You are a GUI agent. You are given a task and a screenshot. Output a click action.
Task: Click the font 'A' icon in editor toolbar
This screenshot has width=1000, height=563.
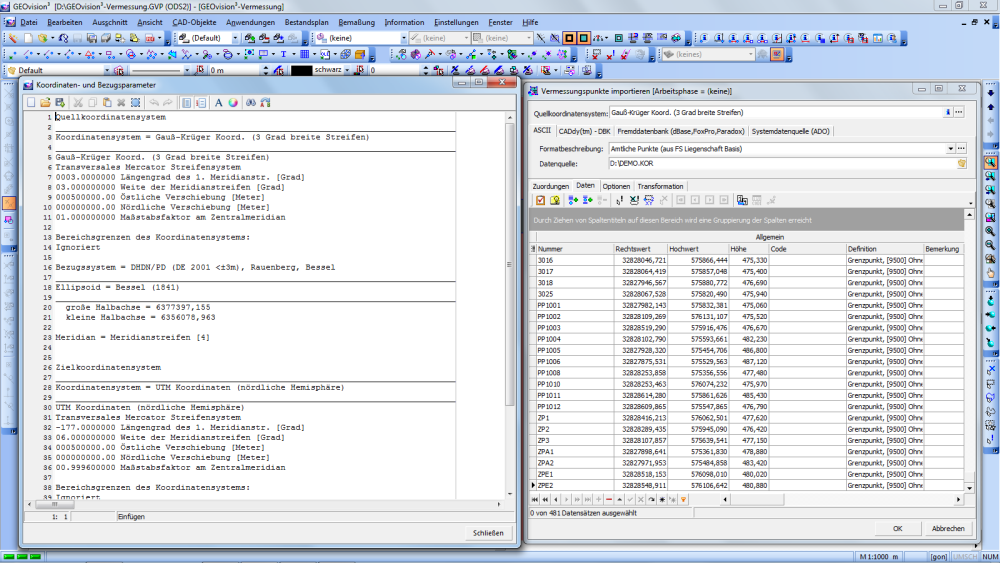pyautogui.click(x=218, y=103)
